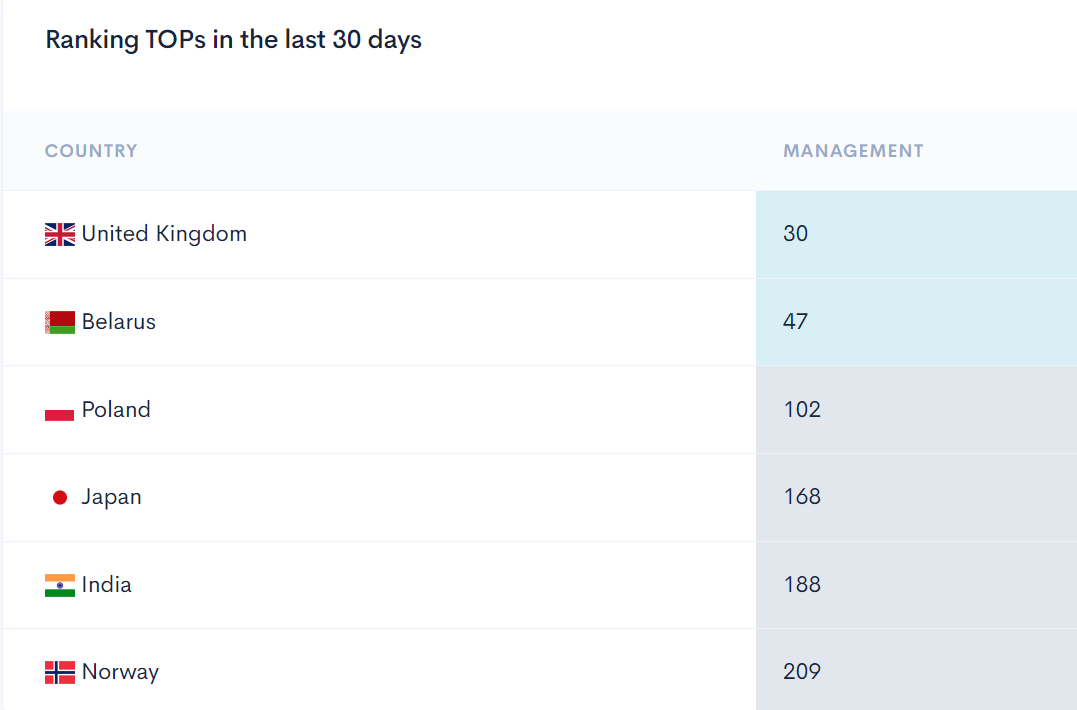1077x710 pixels.
Task: Click the United Kingdom flag icon
Action: [60, 234]
